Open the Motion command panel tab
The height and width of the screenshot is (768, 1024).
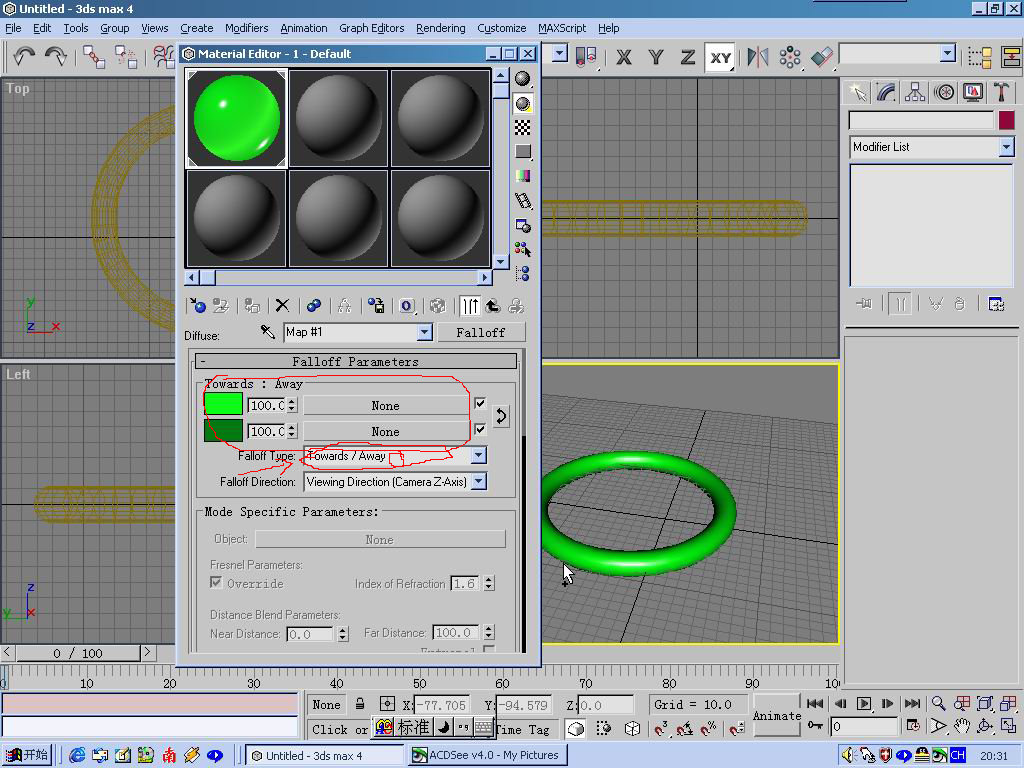click(944, 93)
